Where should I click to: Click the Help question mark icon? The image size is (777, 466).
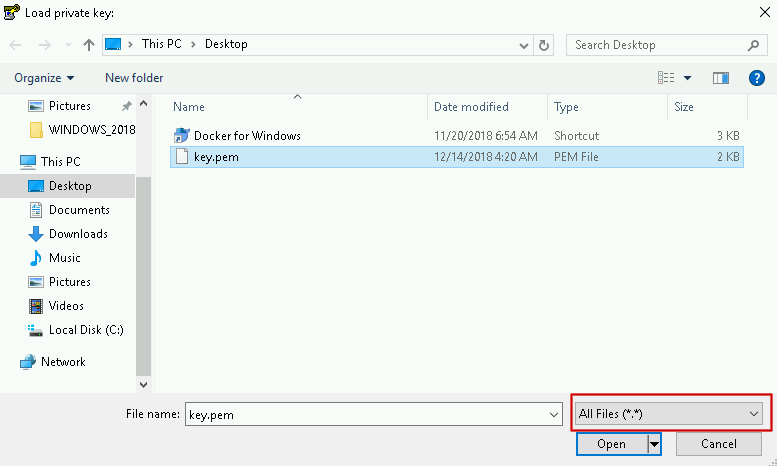756,78
